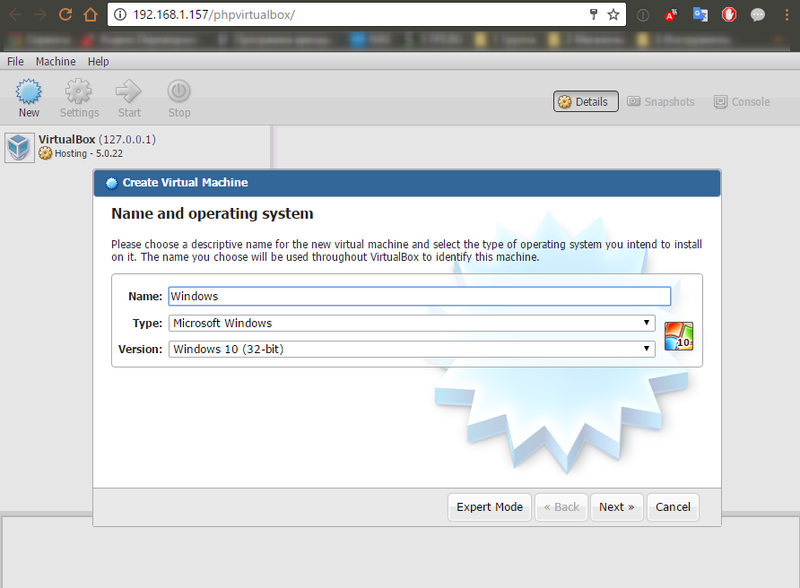Click the Stop power toolbar icon
Screen dimensions: 800x588
click(x=178, y=92)
